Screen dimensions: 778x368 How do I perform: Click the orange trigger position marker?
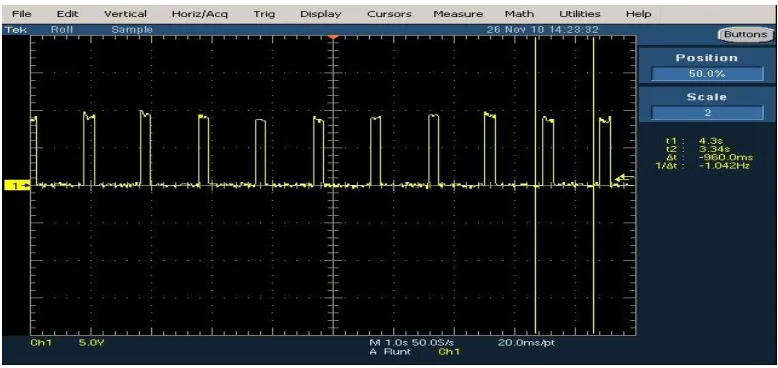(x=333, y=38)
